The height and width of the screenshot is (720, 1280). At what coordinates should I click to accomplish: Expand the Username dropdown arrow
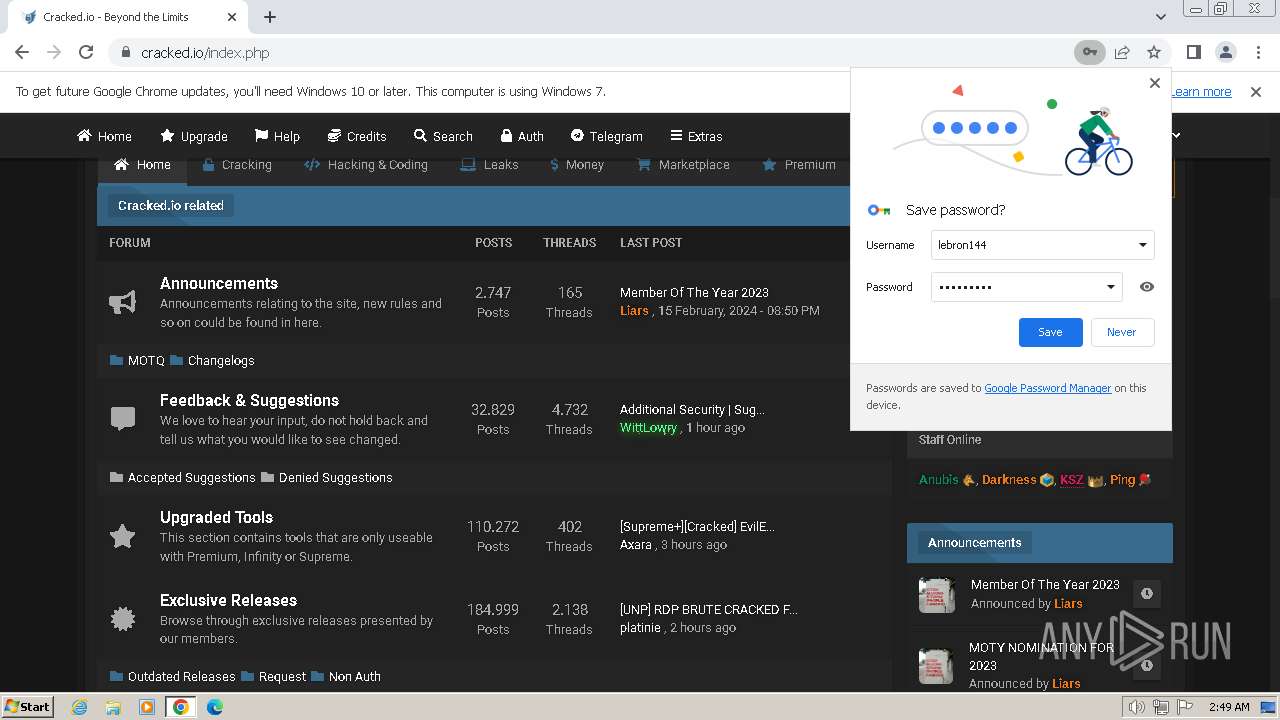pyautogui.click(x=1142, y=245)
